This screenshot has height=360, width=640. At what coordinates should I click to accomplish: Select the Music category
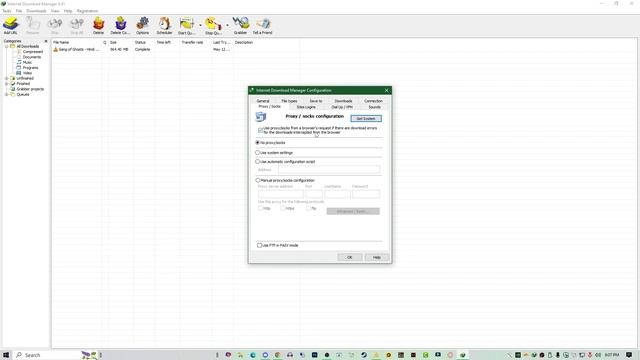tap(27, 62)
